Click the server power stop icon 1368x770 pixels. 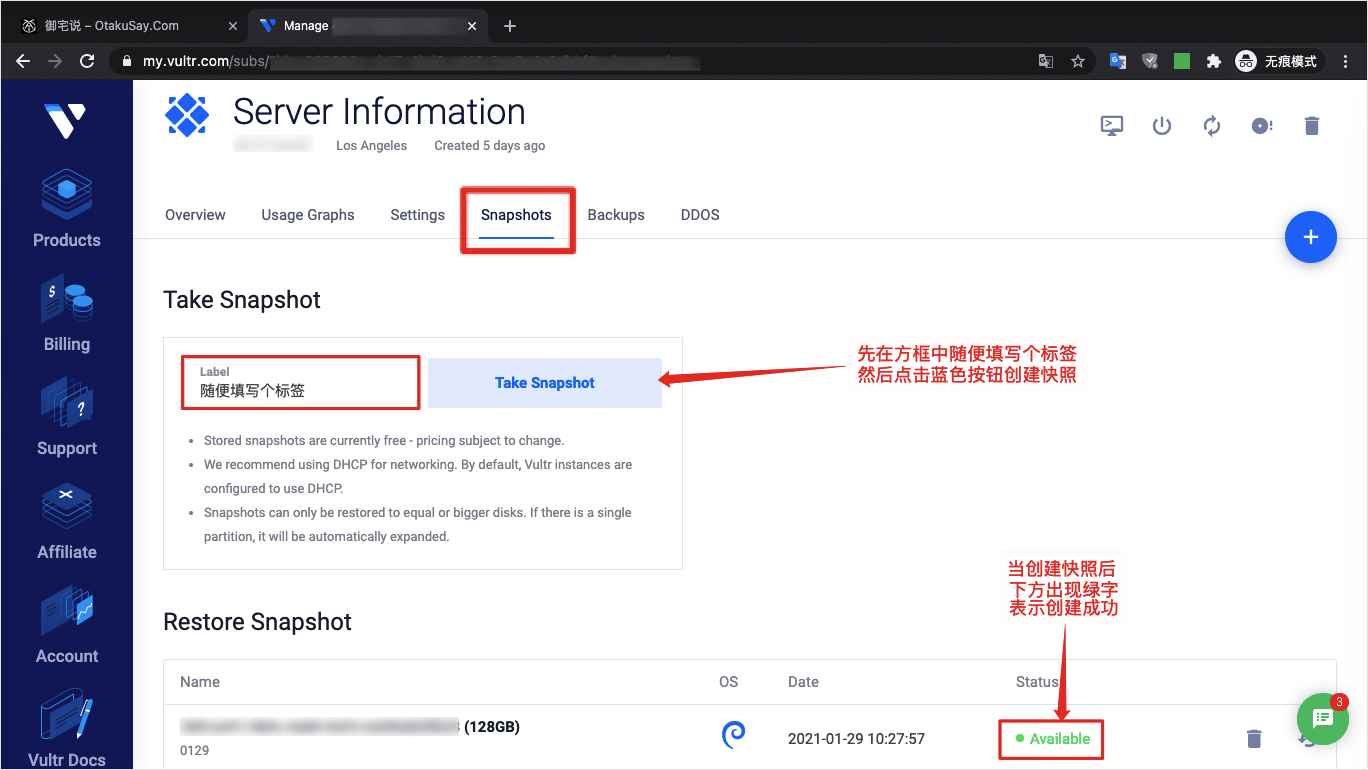click(x=1161, y=126)
